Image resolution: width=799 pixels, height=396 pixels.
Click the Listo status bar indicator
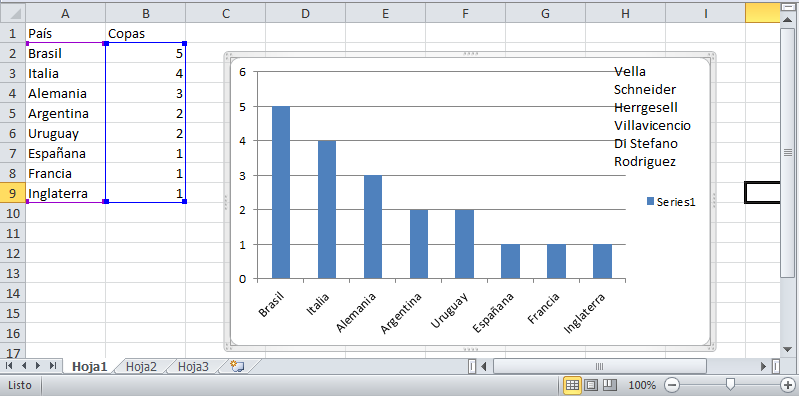pyautogui.click(x=19, y=385)
